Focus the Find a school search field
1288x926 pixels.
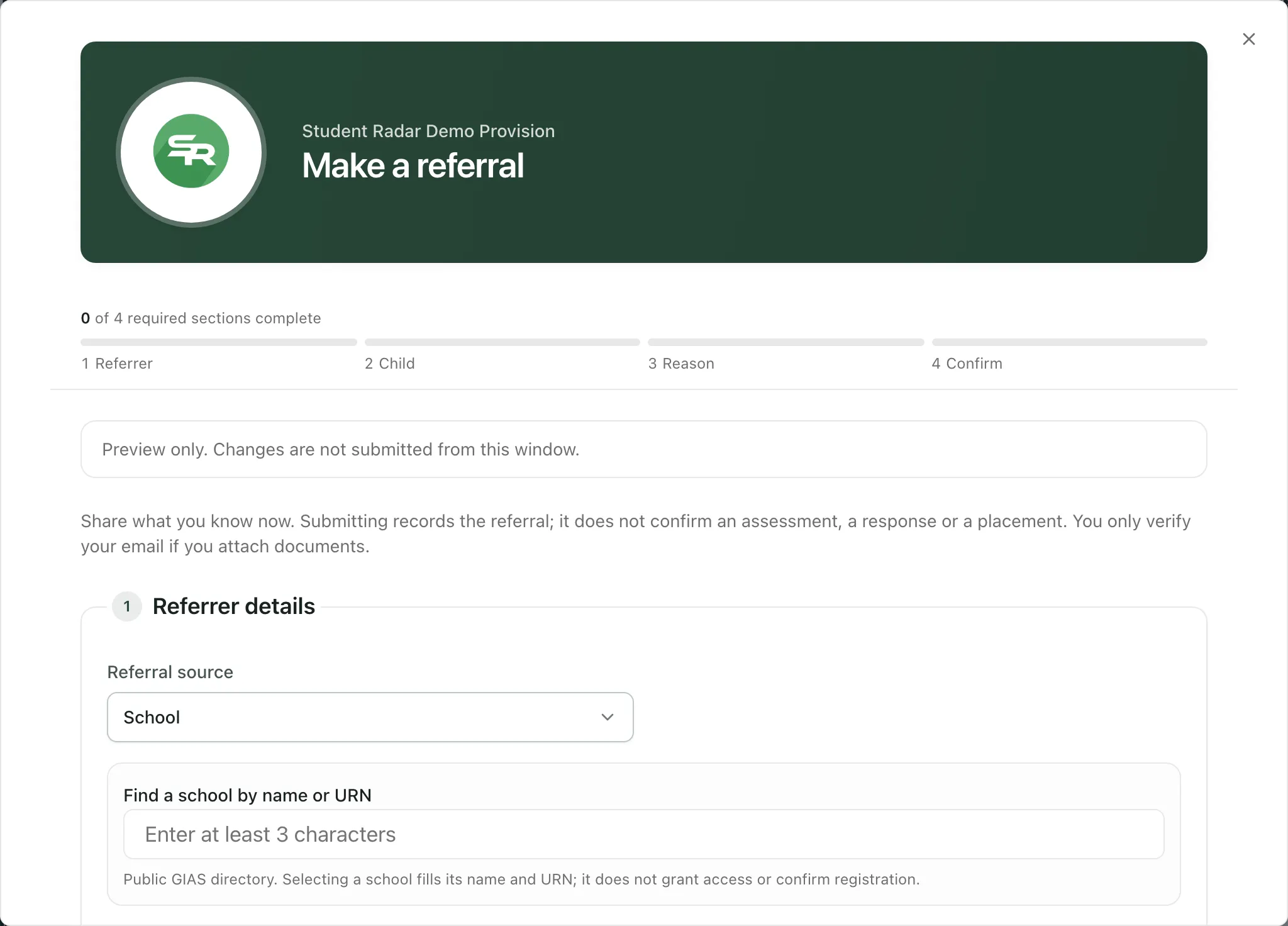[x=643, y=834]
